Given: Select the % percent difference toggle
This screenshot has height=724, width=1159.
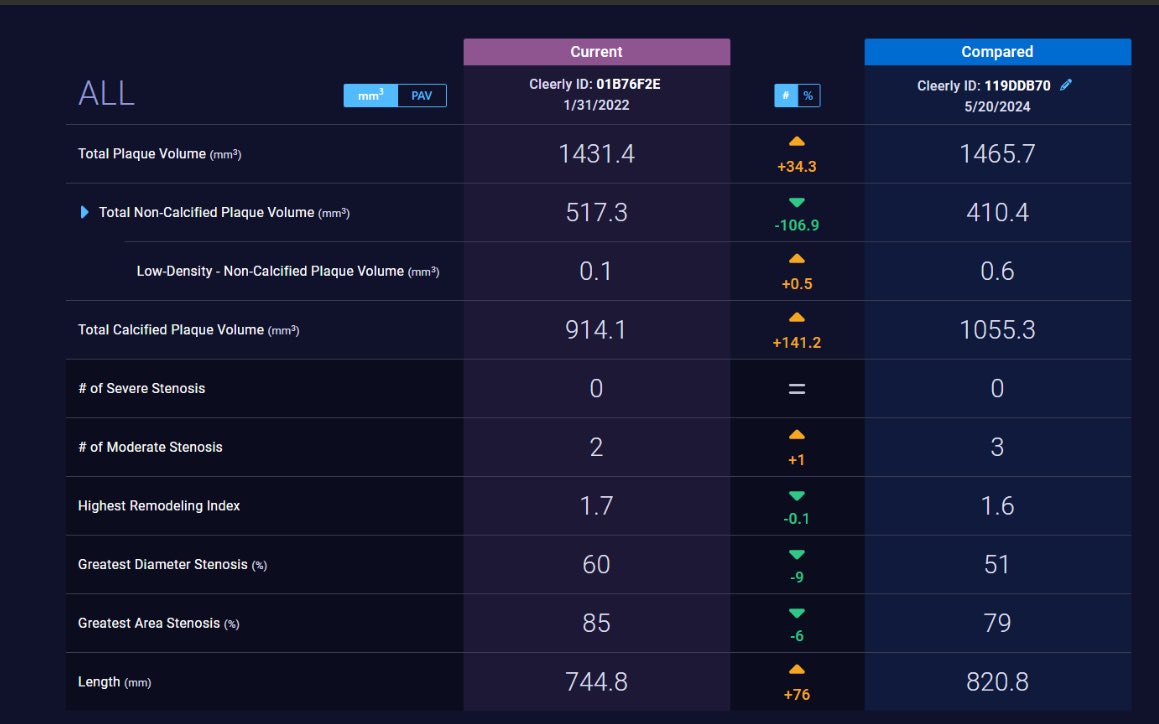Looking at the screenshot, I should 809,95.
